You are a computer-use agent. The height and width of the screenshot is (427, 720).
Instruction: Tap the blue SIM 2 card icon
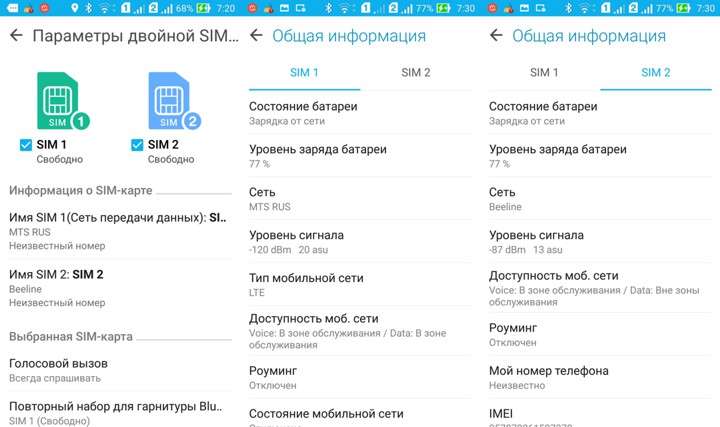[174, 101]
